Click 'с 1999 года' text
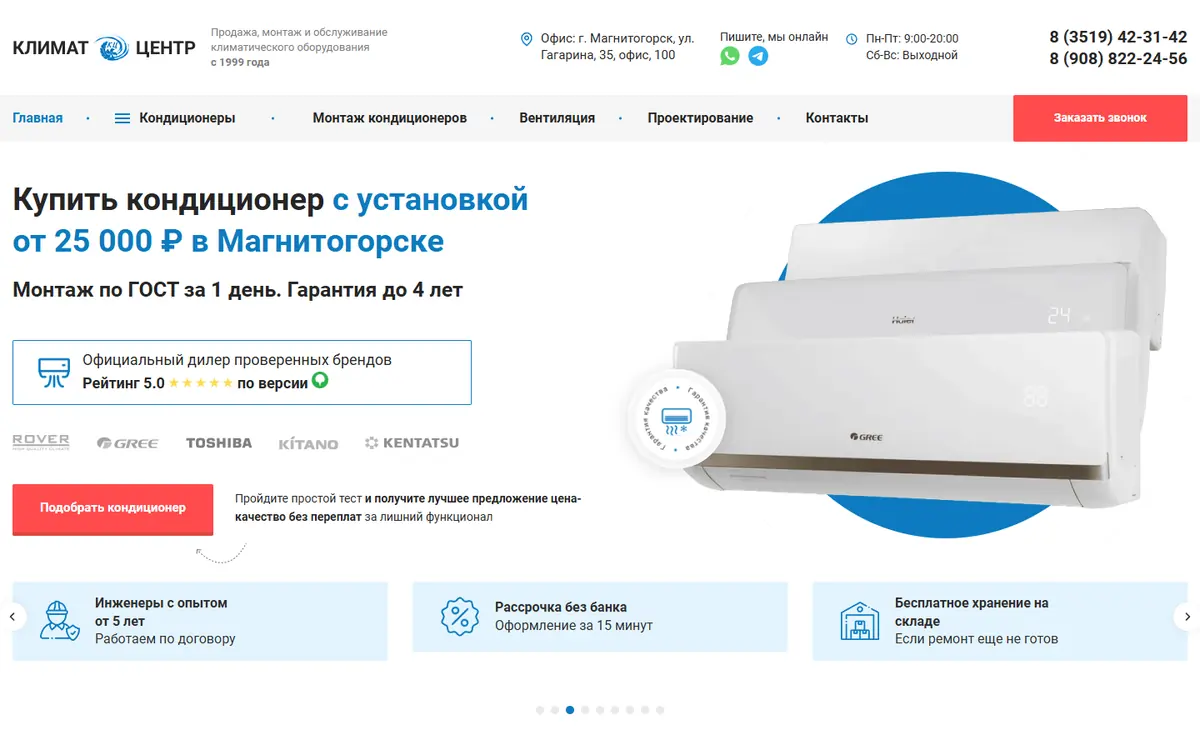This screenshot has width=1200, height=750. [x=240, y=62]
